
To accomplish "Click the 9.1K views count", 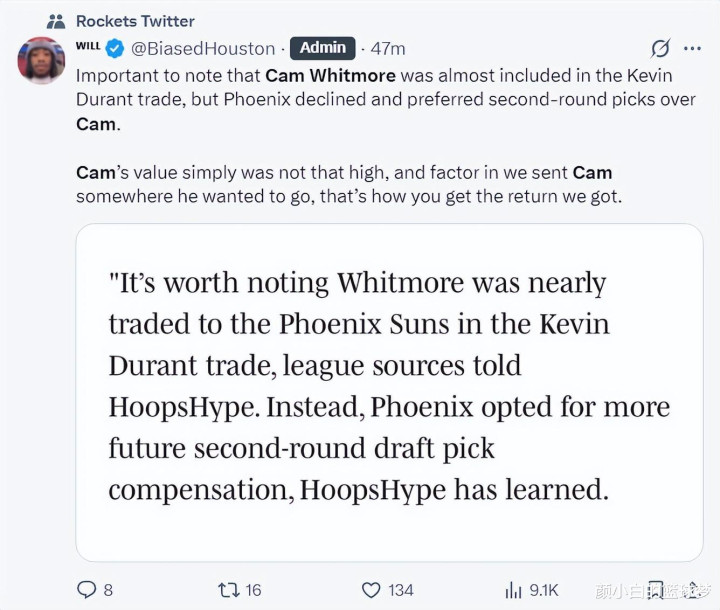I will point(544,590).
